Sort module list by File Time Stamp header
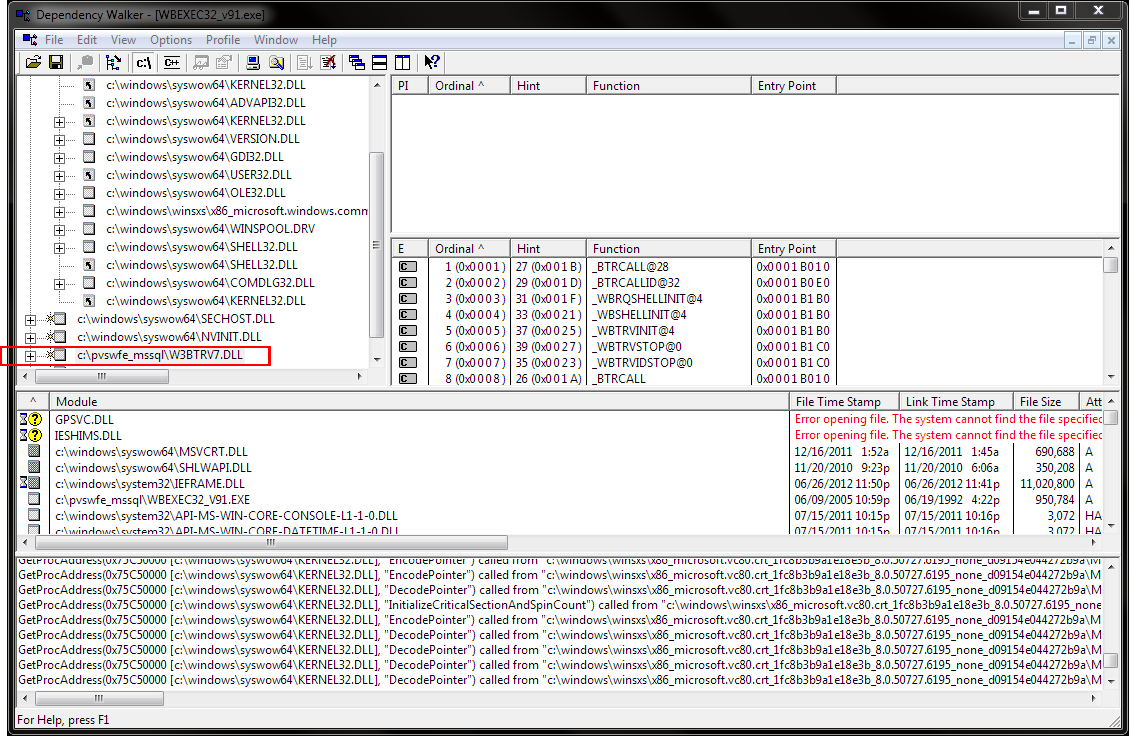 tap(841, 401)
